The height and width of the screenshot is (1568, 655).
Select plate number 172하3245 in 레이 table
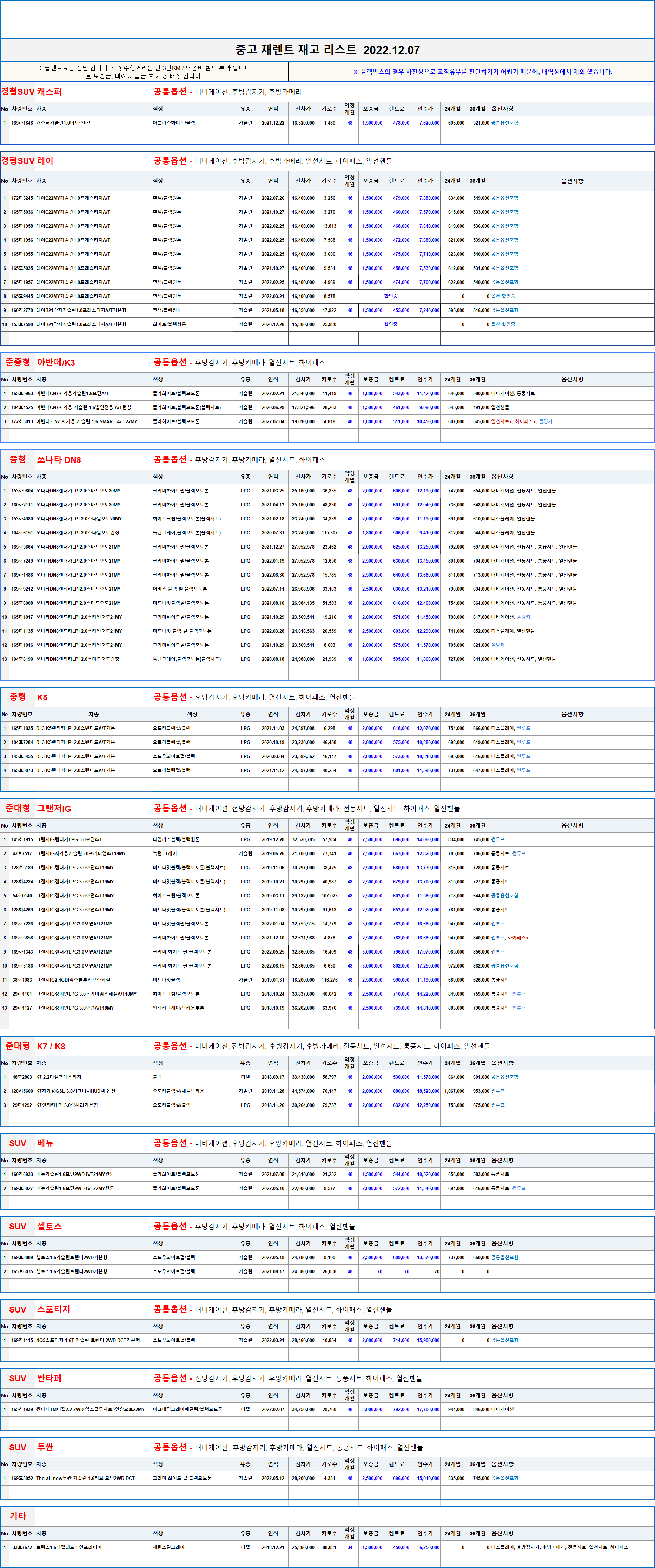click(22, 198)
